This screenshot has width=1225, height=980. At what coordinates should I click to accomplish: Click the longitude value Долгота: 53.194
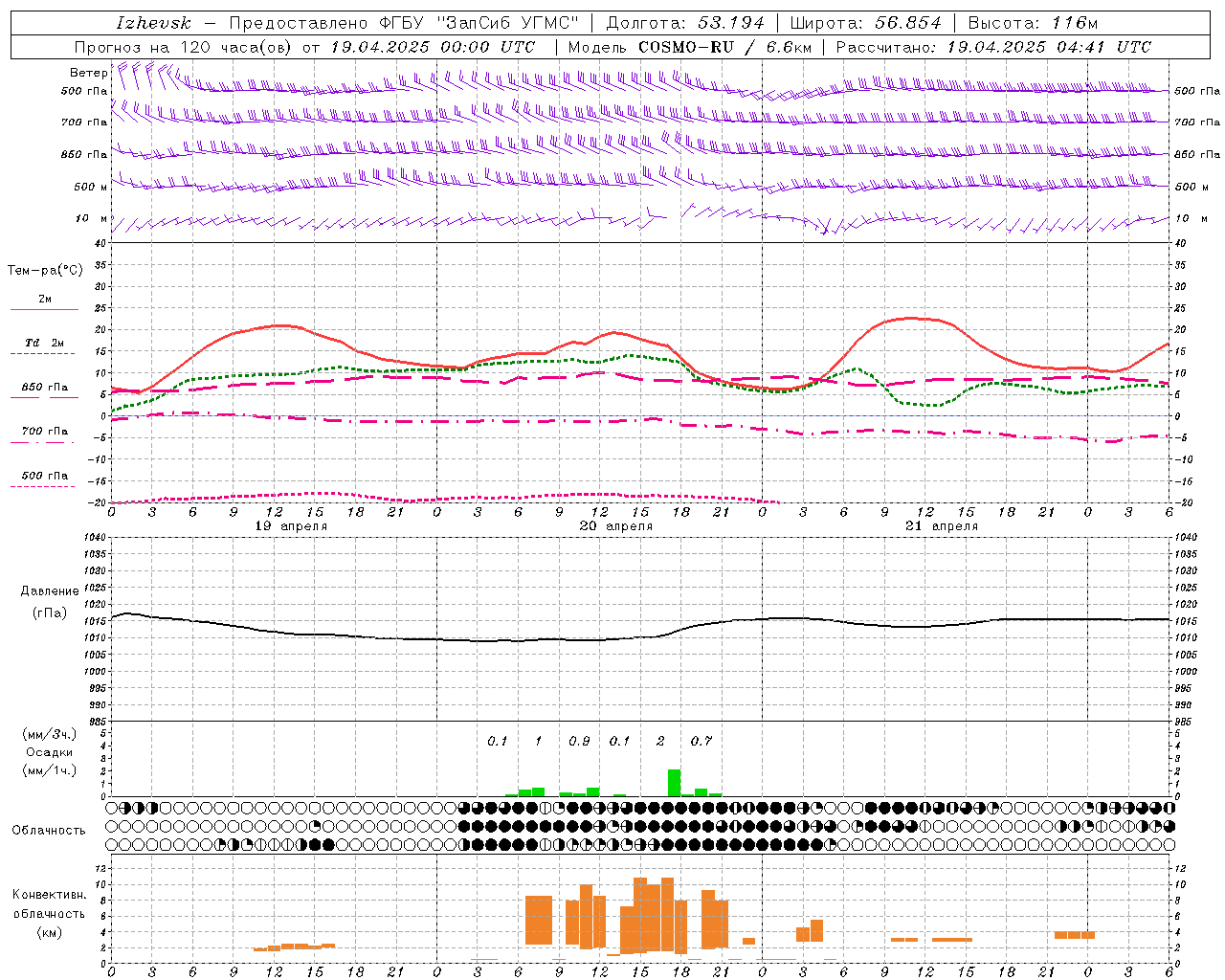[685, 23]
